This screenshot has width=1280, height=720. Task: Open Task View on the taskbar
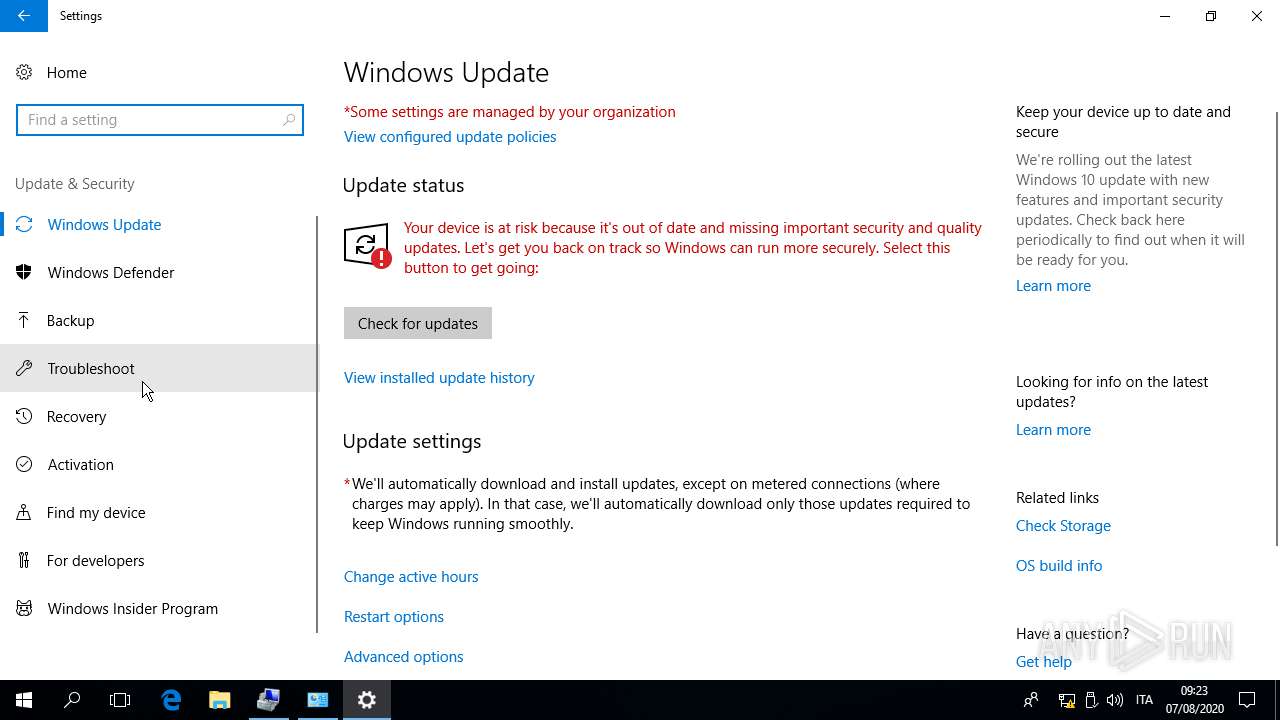[x=120, y=700]
